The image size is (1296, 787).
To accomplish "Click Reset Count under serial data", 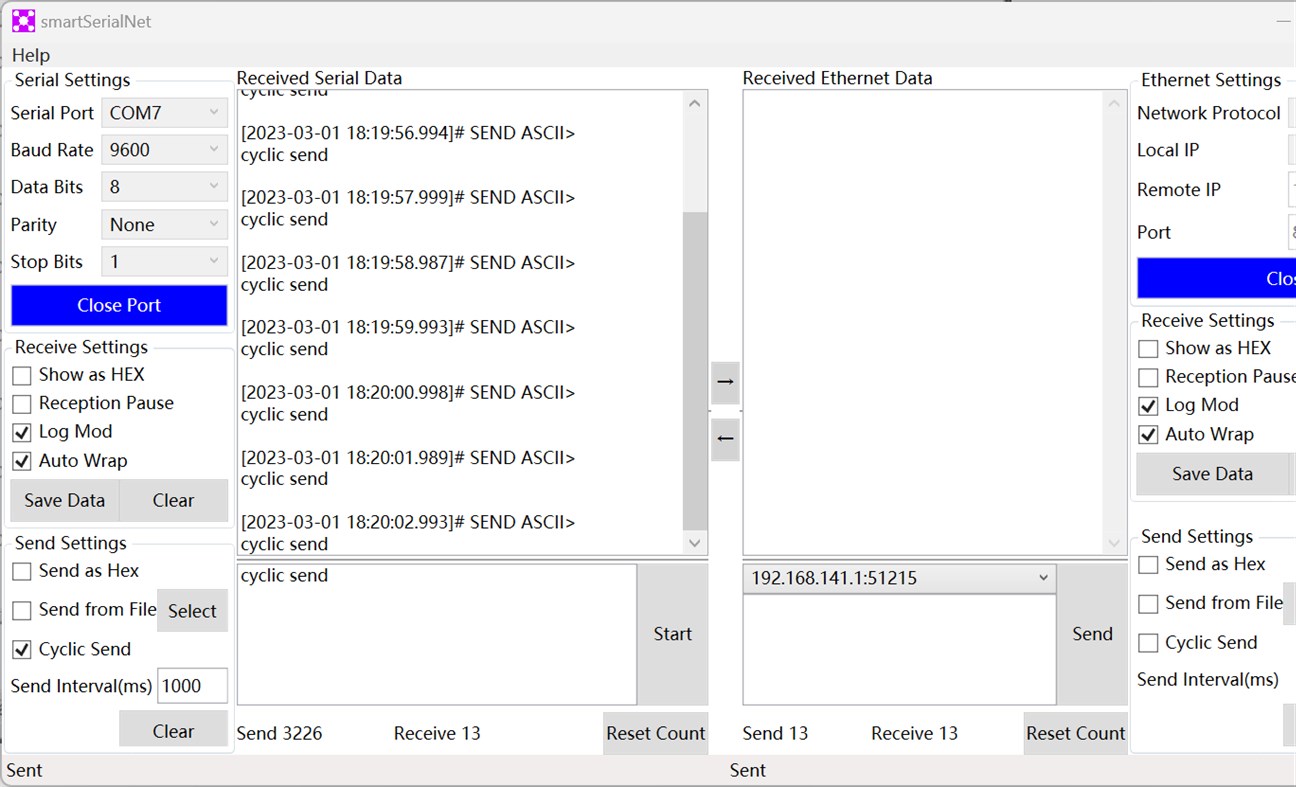I will 655,733.
